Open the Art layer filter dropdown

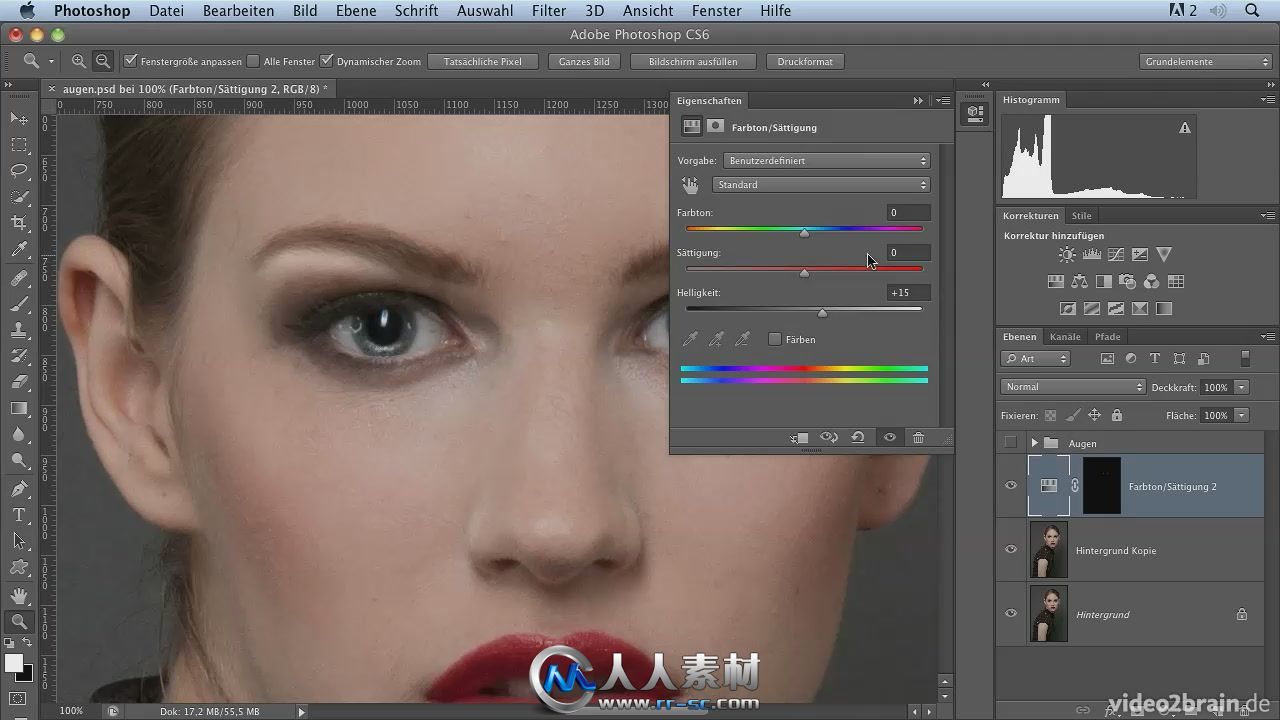[1036, 358]
